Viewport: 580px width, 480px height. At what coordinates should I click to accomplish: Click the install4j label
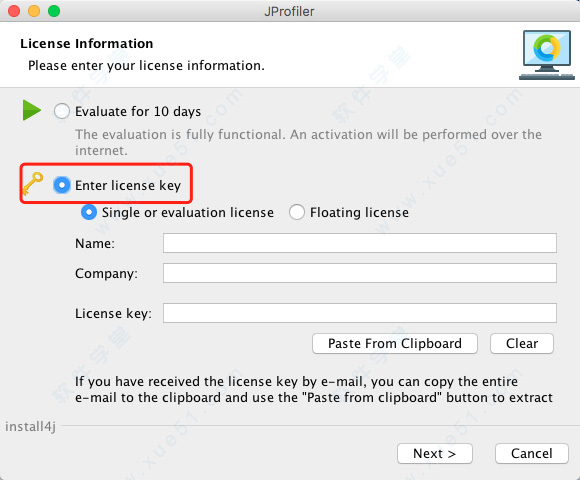[x=30, y=426]
